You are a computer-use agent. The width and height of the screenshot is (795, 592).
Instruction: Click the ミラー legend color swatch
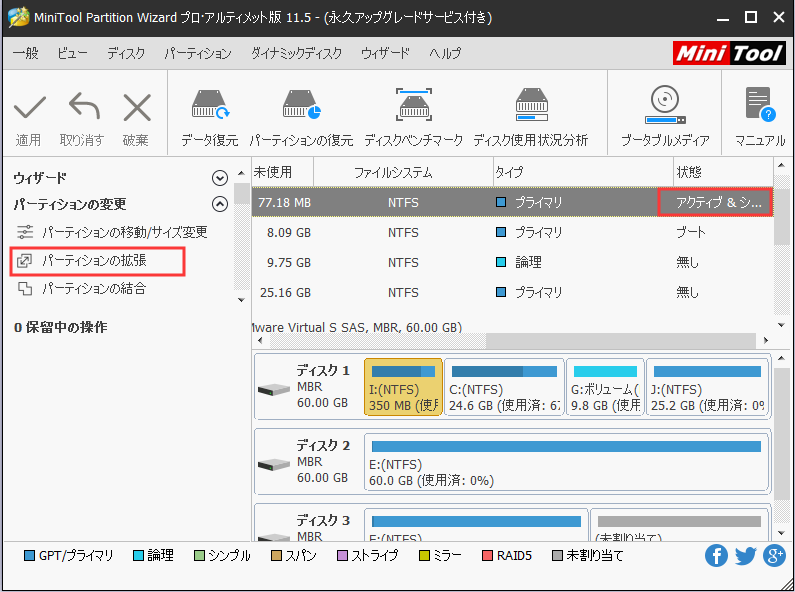pos(424,556)
